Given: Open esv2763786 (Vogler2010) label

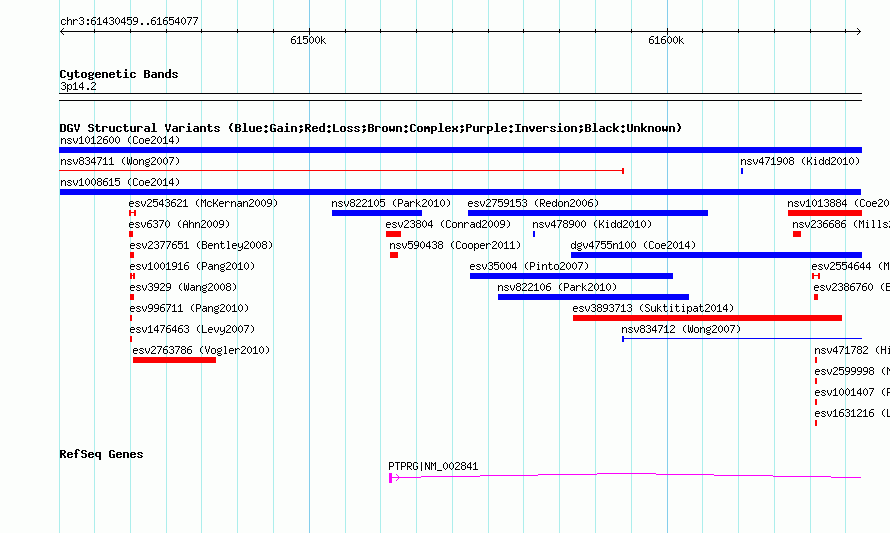Looking at the screenshot, I should (201, 350).
